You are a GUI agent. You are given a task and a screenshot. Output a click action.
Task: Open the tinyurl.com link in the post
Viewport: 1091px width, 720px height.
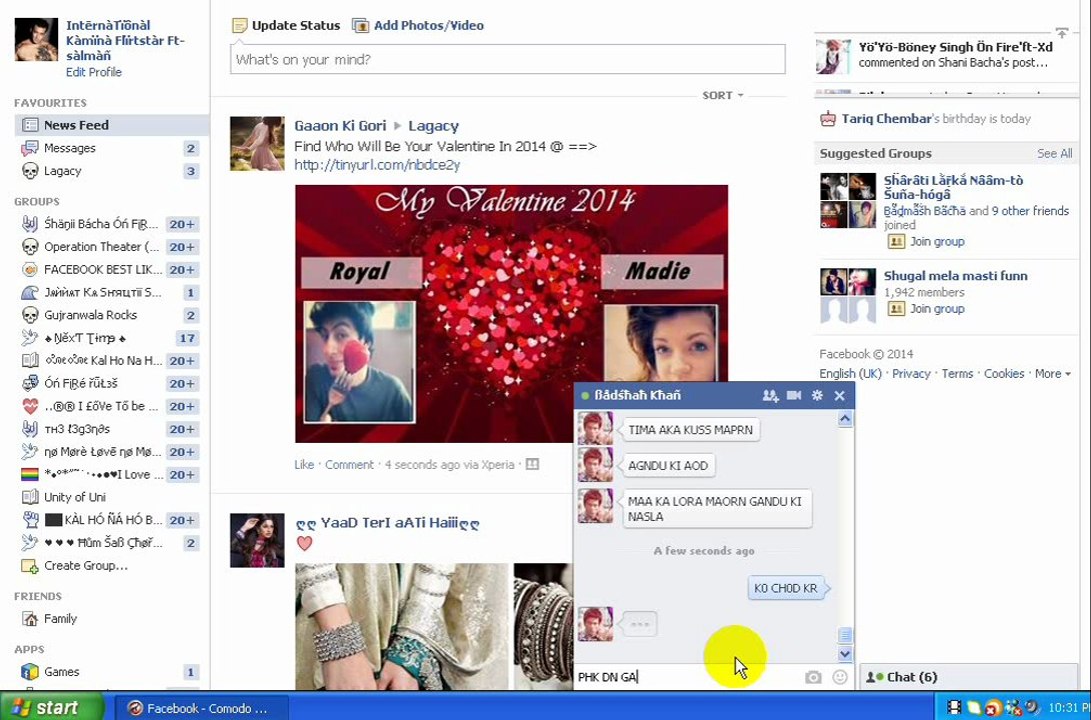[x=376, y=165]
